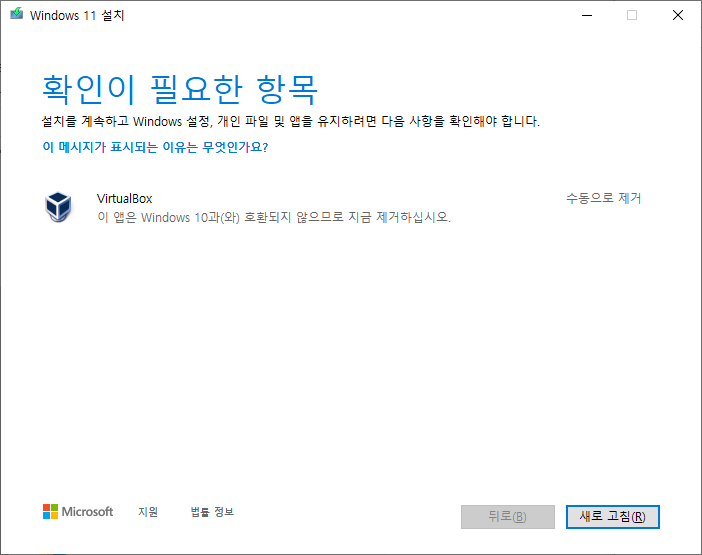Viewport: 702px width, 555px height.
Task: Open the '지원' support link
Action: pyautogui.click(x=148, y=512)
